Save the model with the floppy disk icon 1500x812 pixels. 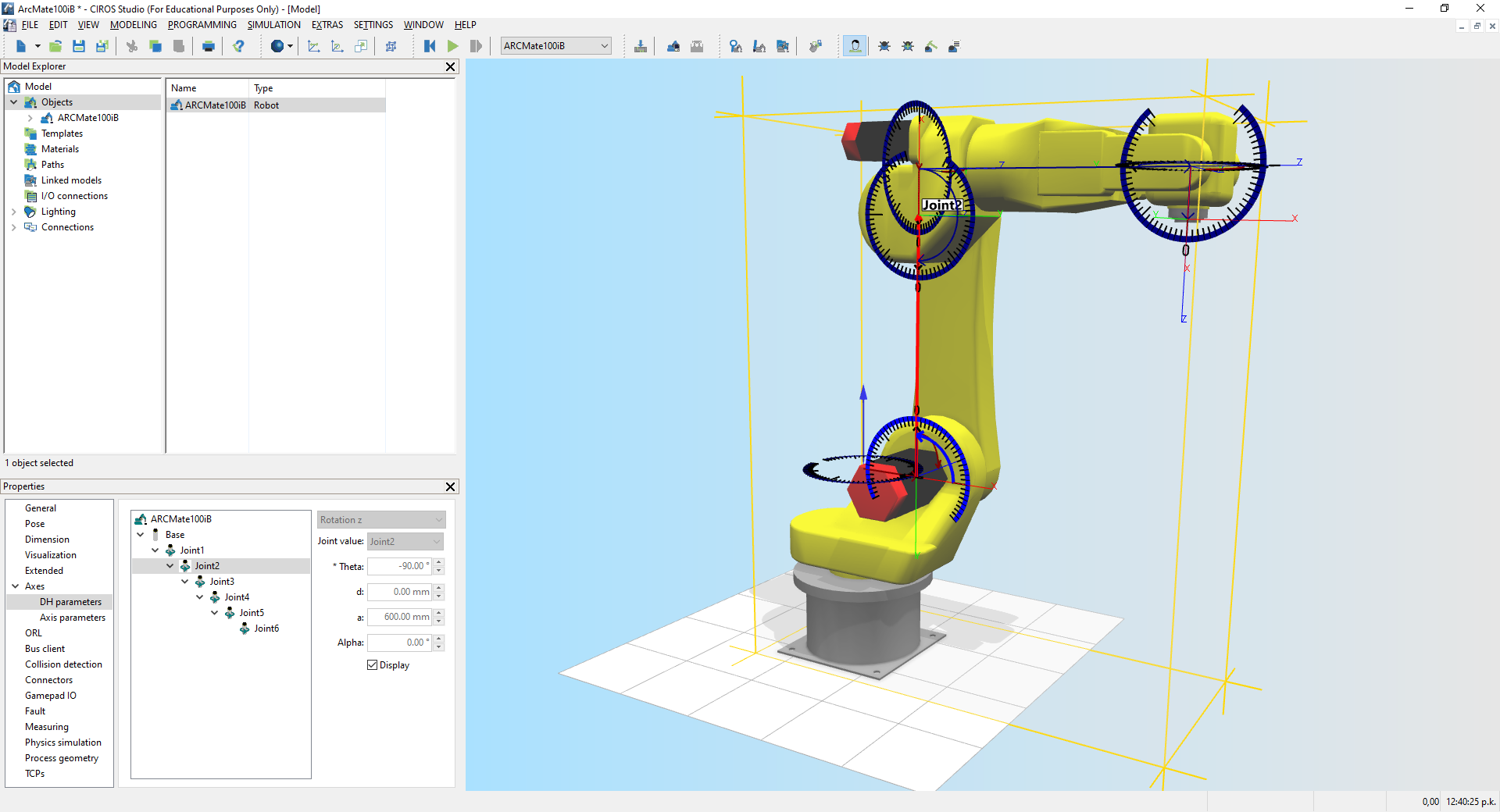pos(79,46)
